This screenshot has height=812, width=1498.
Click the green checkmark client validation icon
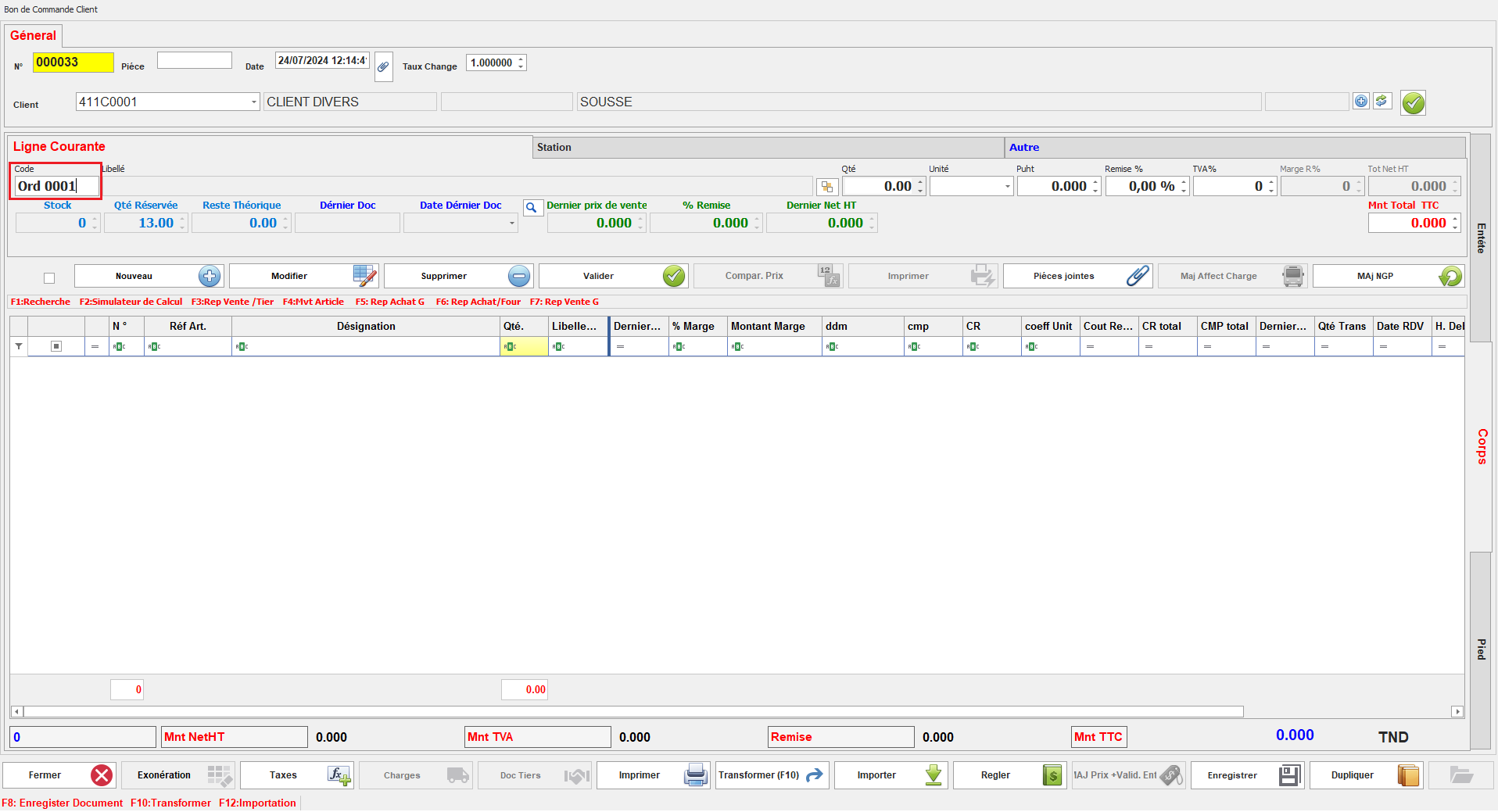pyautogui.click(x=1413, y=102)
